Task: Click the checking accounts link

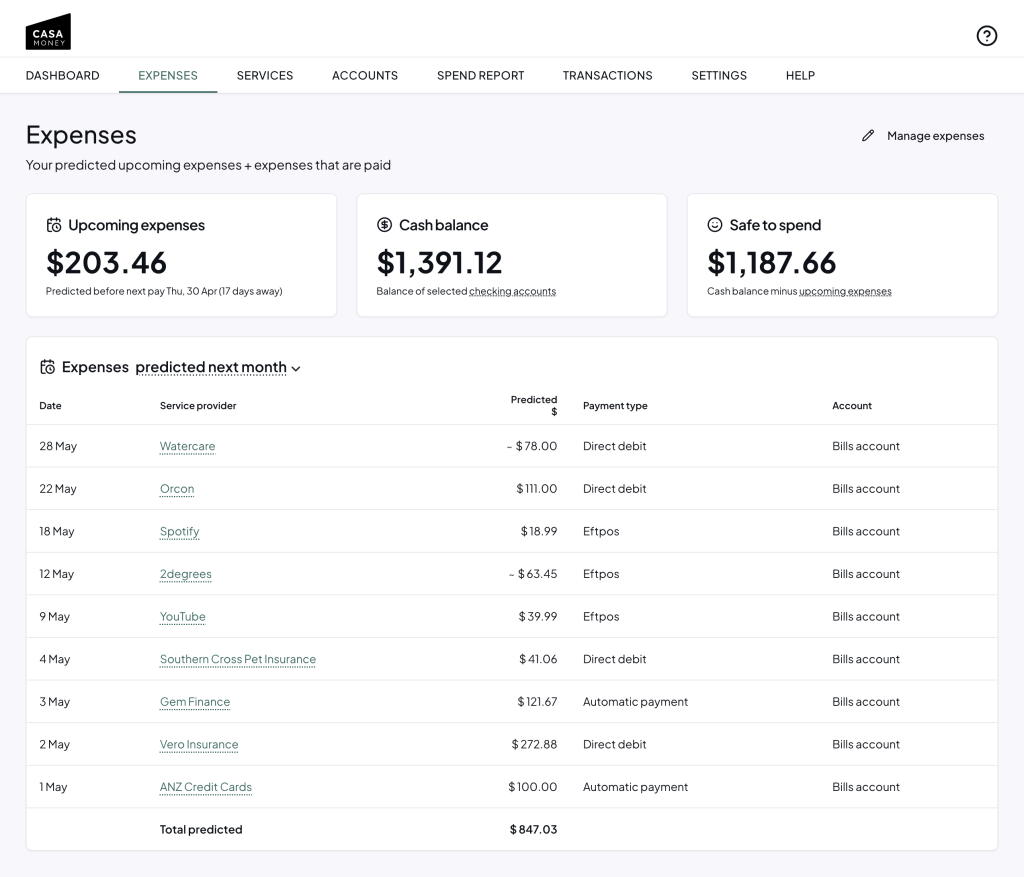Action: point(512,292)
